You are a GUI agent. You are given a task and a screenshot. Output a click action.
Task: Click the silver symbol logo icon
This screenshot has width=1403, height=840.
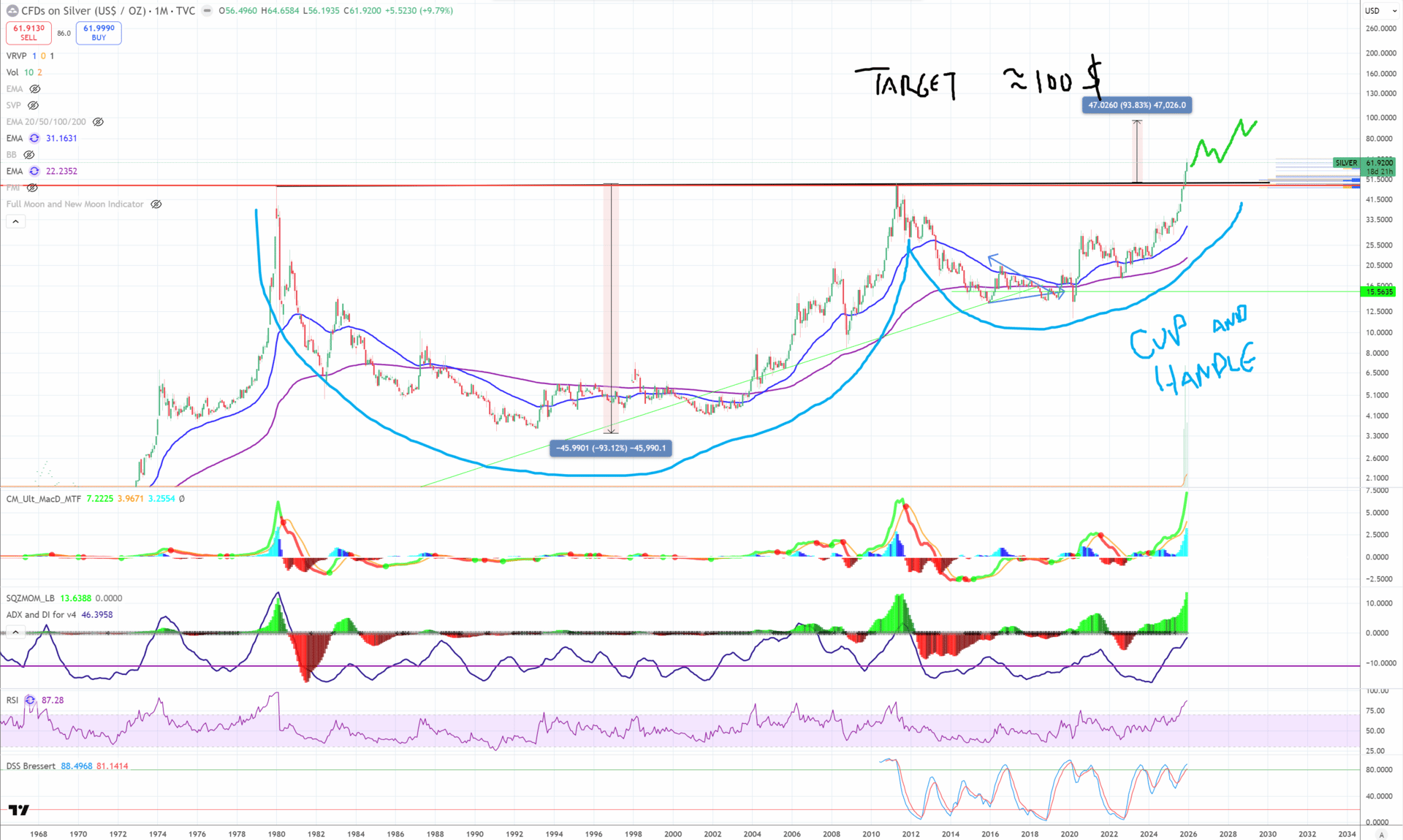[x=12, y=11]
